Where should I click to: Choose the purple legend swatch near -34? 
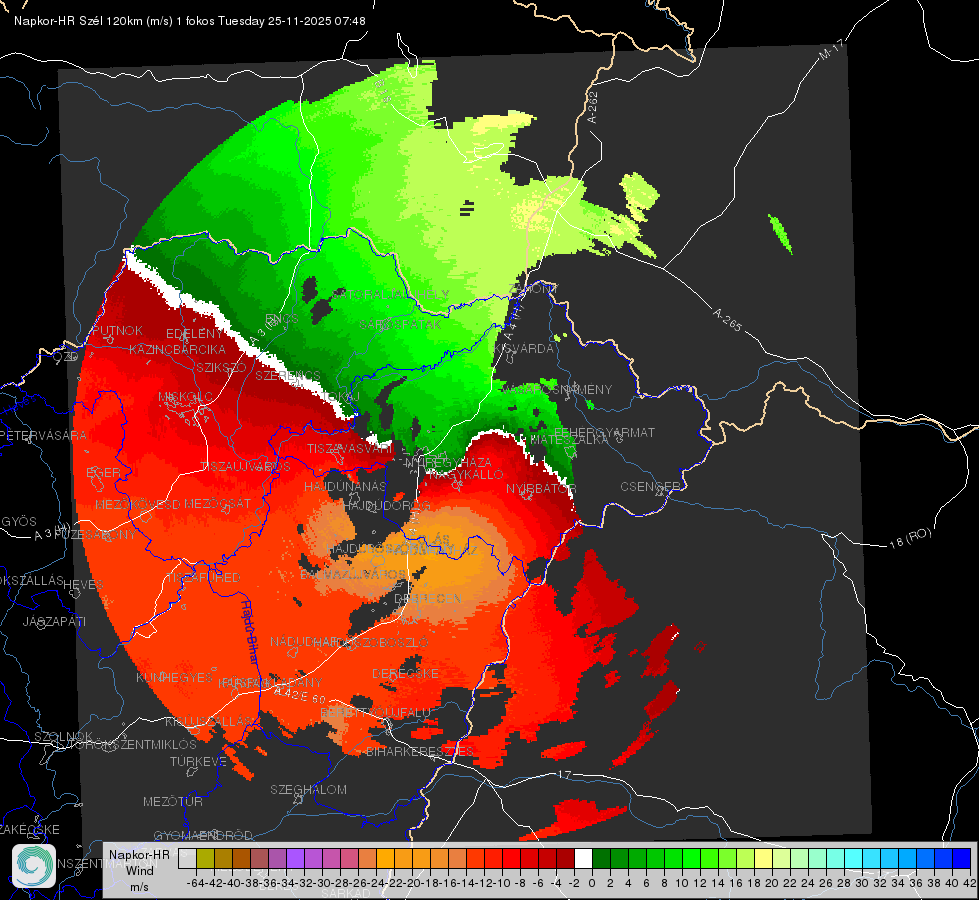tap(295, 858)
